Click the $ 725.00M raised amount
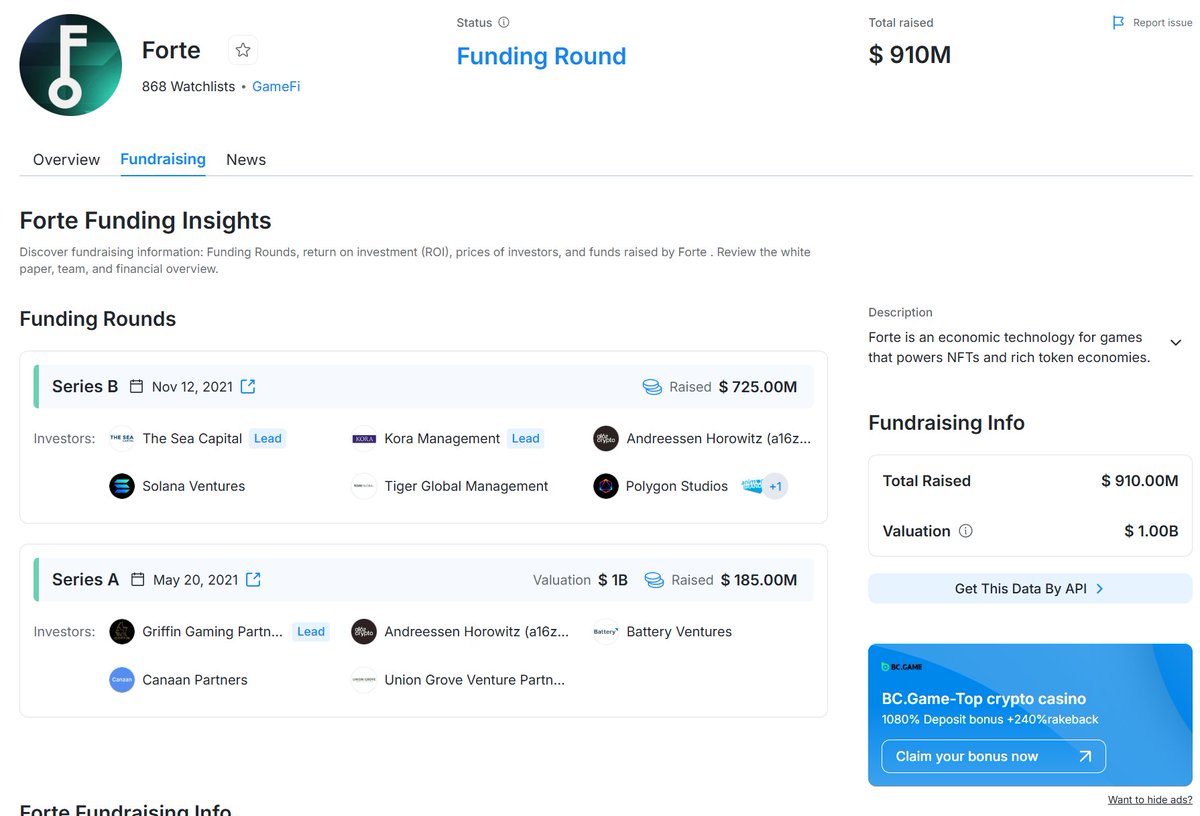1200x816 pixels. point(758,387)
